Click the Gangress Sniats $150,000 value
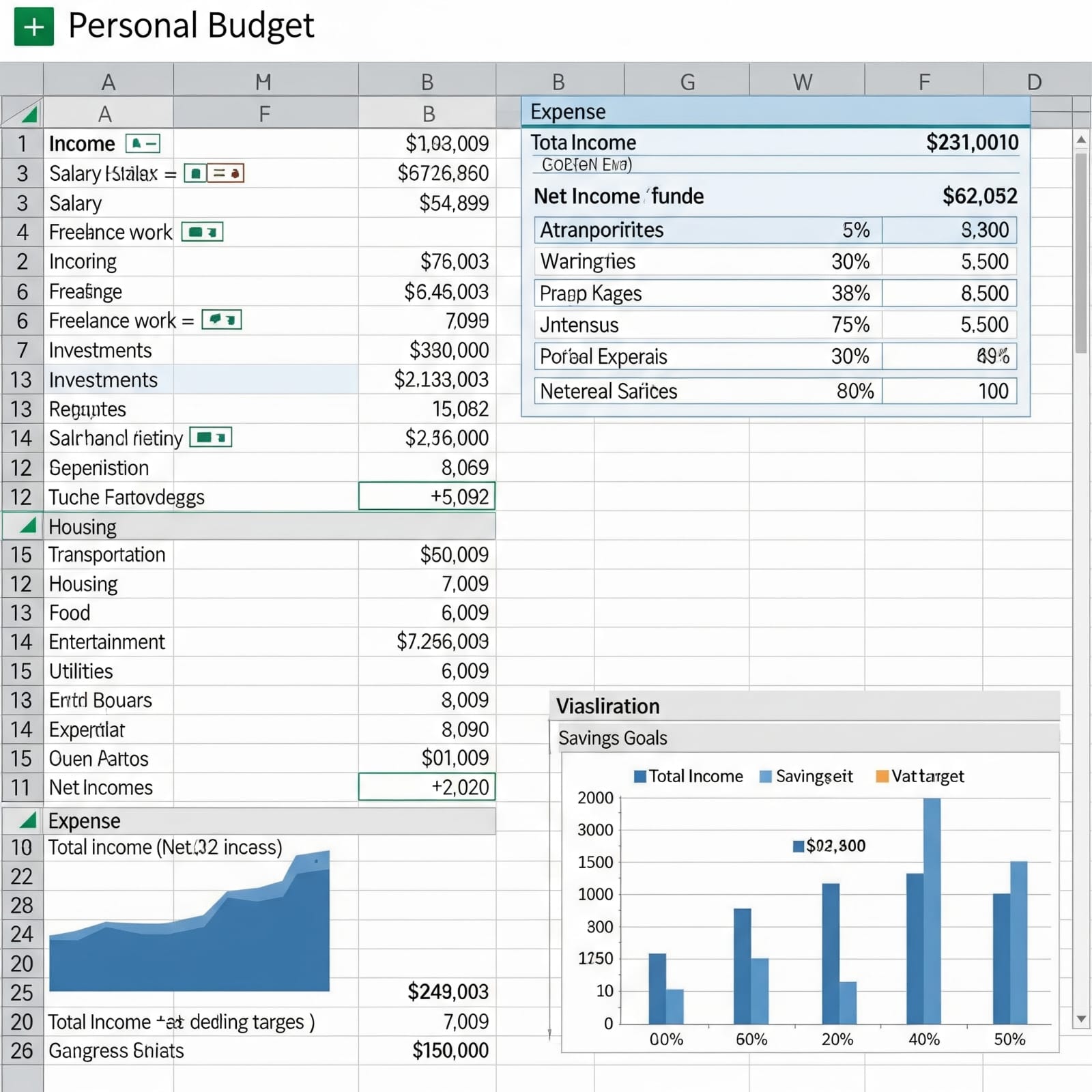 (x=450, y=1050)
